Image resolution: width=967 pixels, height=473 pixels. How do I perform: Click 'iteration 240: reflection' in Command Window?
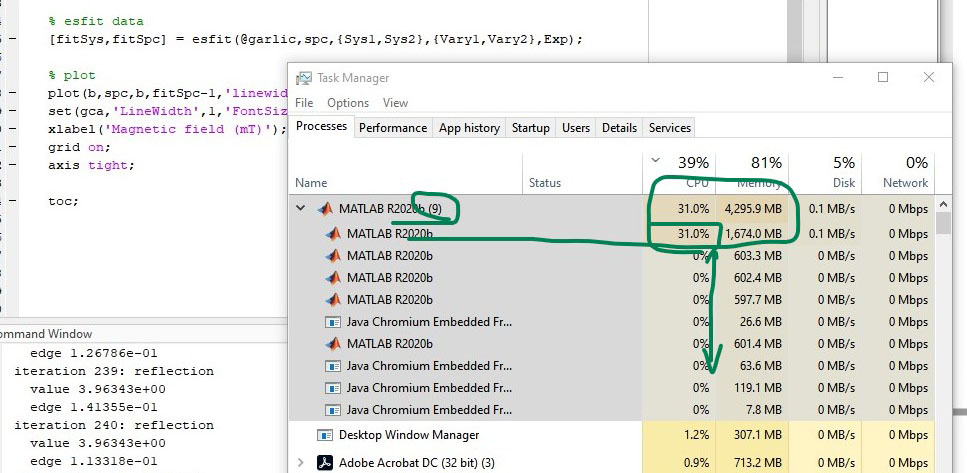coord(114,426)
